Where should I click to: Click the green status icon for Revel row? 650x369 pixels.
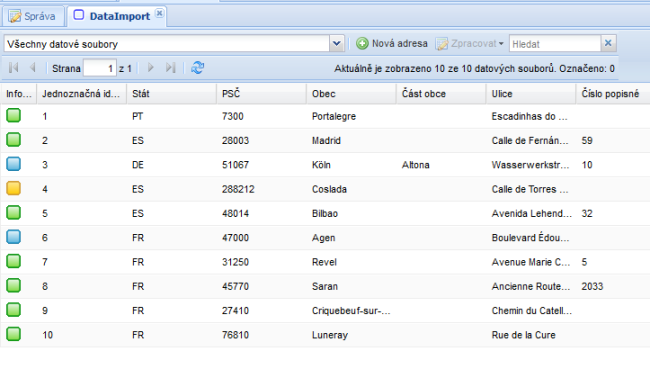[13, 261]
